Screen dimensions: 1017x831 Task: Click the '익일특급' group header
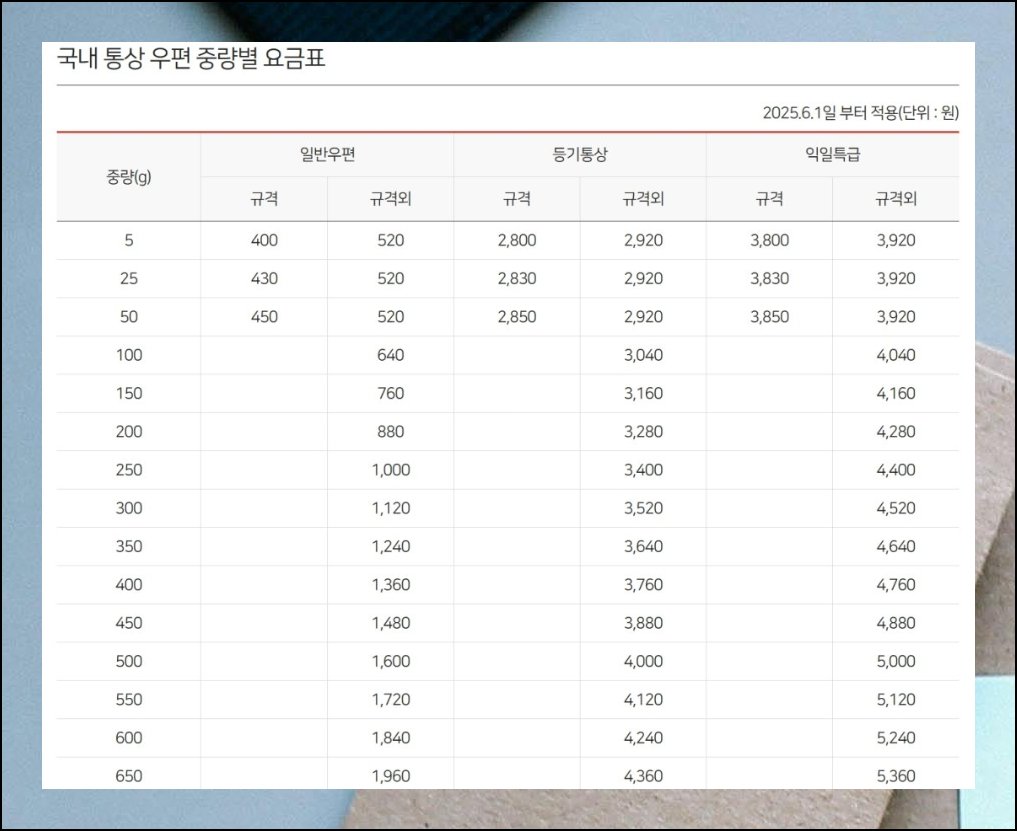click(833, 154)
